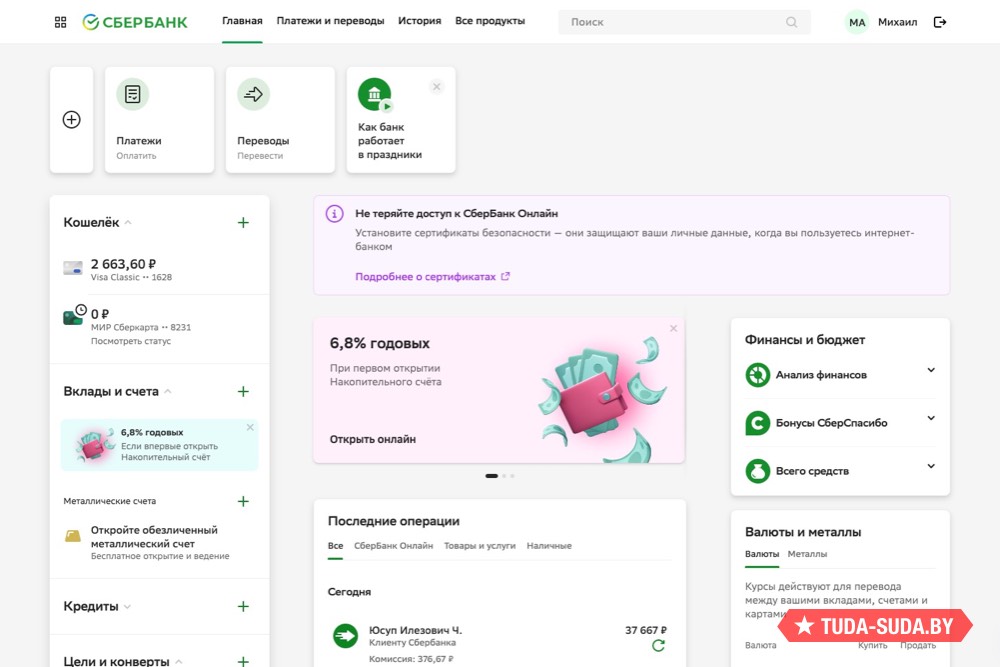Open Платежи и переводы menu
Viewport: 1000px width, 667px height.
[330, 21]
